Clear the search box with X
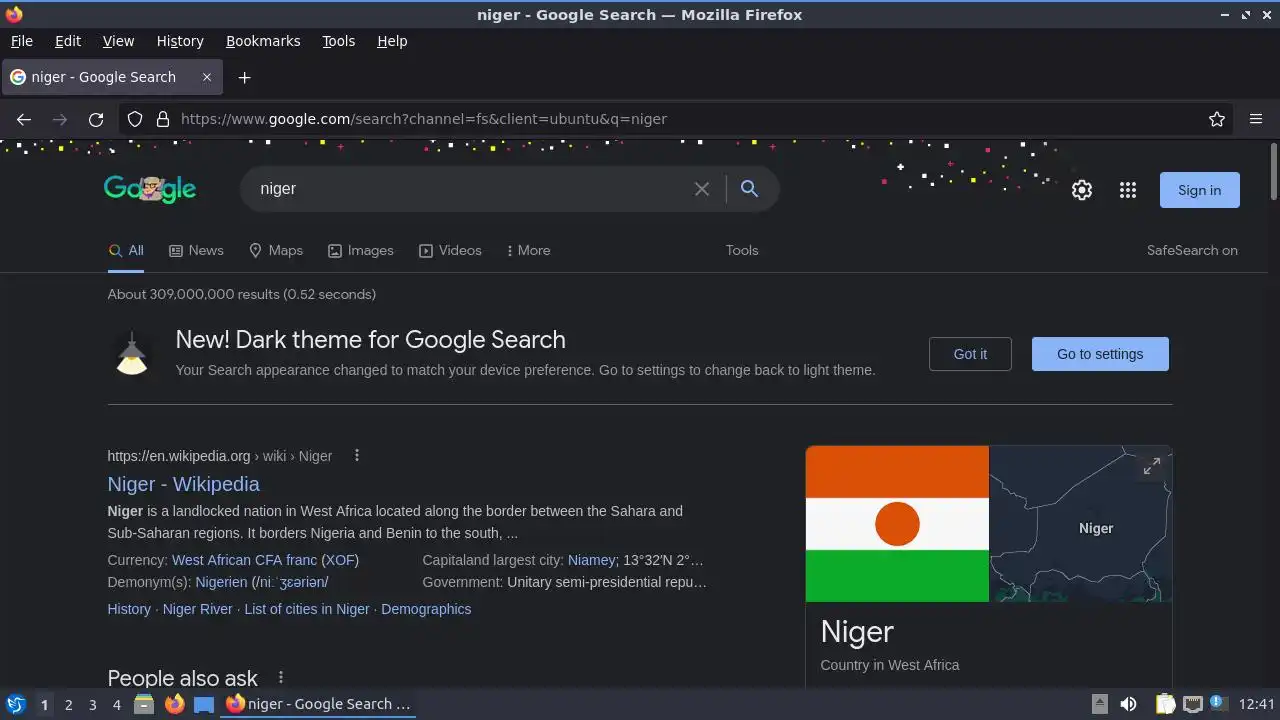This screenshot has height=720, width=1280. point(702,189)
